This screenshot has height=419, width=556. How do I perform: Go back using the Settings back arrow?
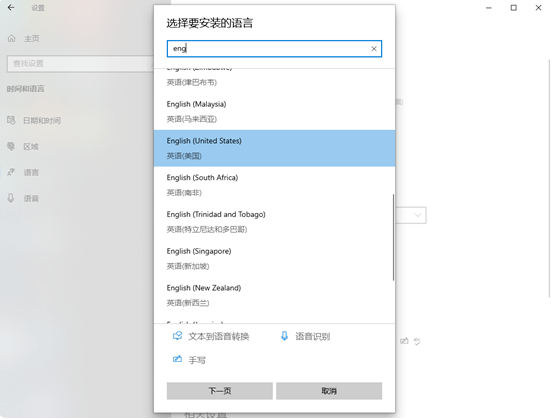11,7
